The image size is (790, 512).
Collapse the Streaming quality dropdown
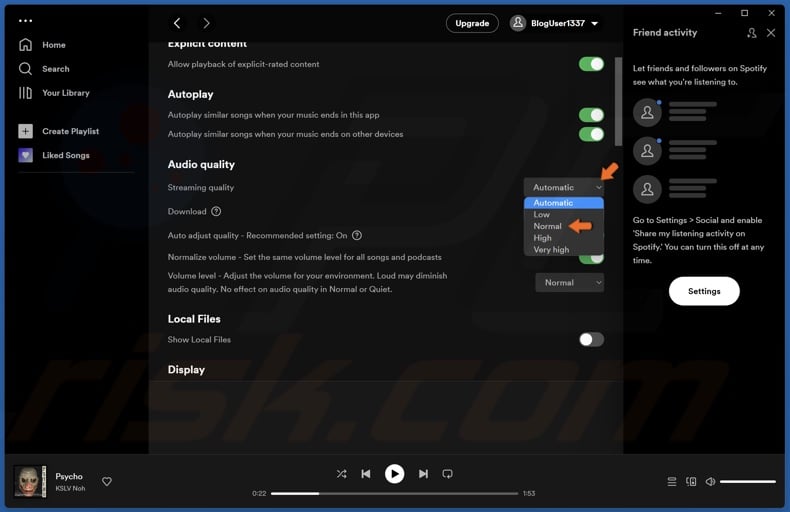(564, 187)
